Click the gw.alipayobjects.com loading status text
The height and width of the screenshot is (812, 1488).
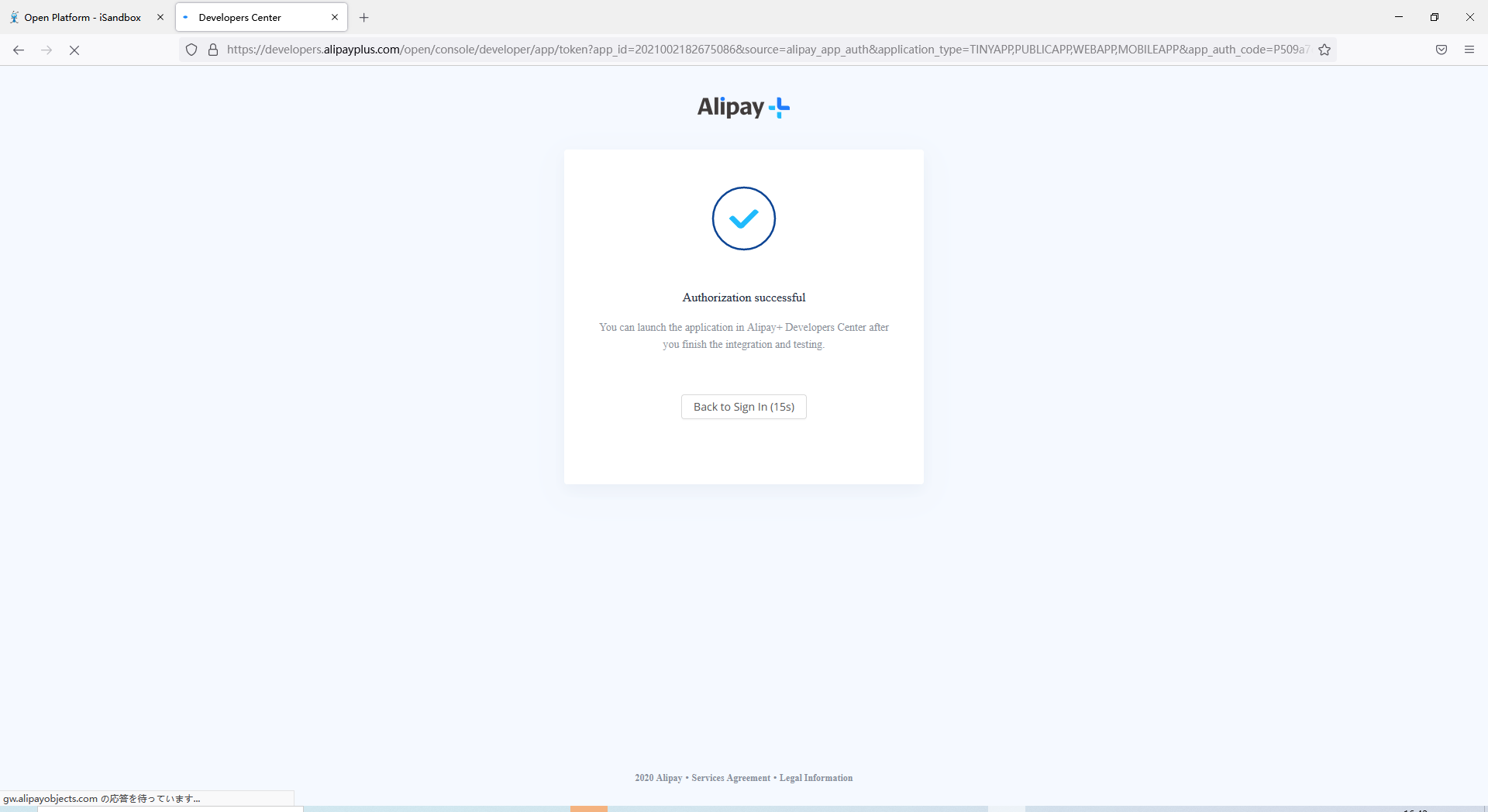coord(102,799)
